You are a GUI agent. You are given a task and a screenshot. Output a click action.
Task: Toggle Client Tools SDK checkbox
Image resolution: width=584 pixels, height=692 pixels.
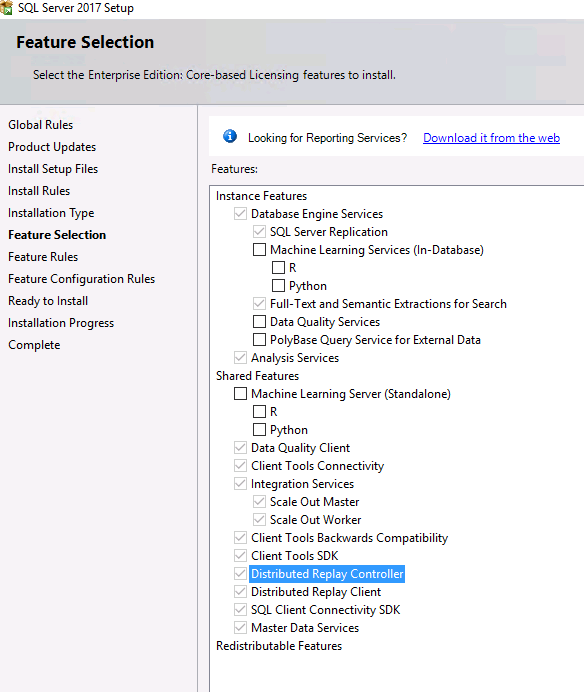pyautogui.click(x=240, y=556)
